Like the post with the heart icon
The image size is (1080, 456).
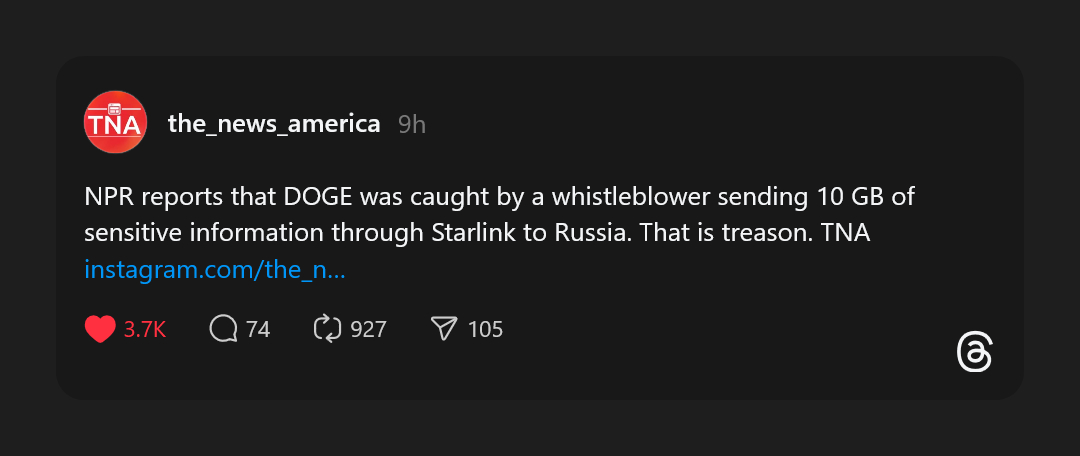(x=100, y=329)
